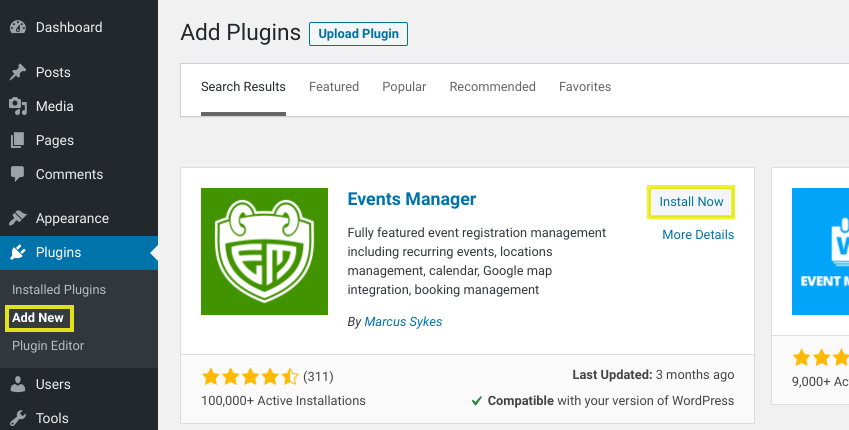Click the Compatible with your version text

point(611,401)
